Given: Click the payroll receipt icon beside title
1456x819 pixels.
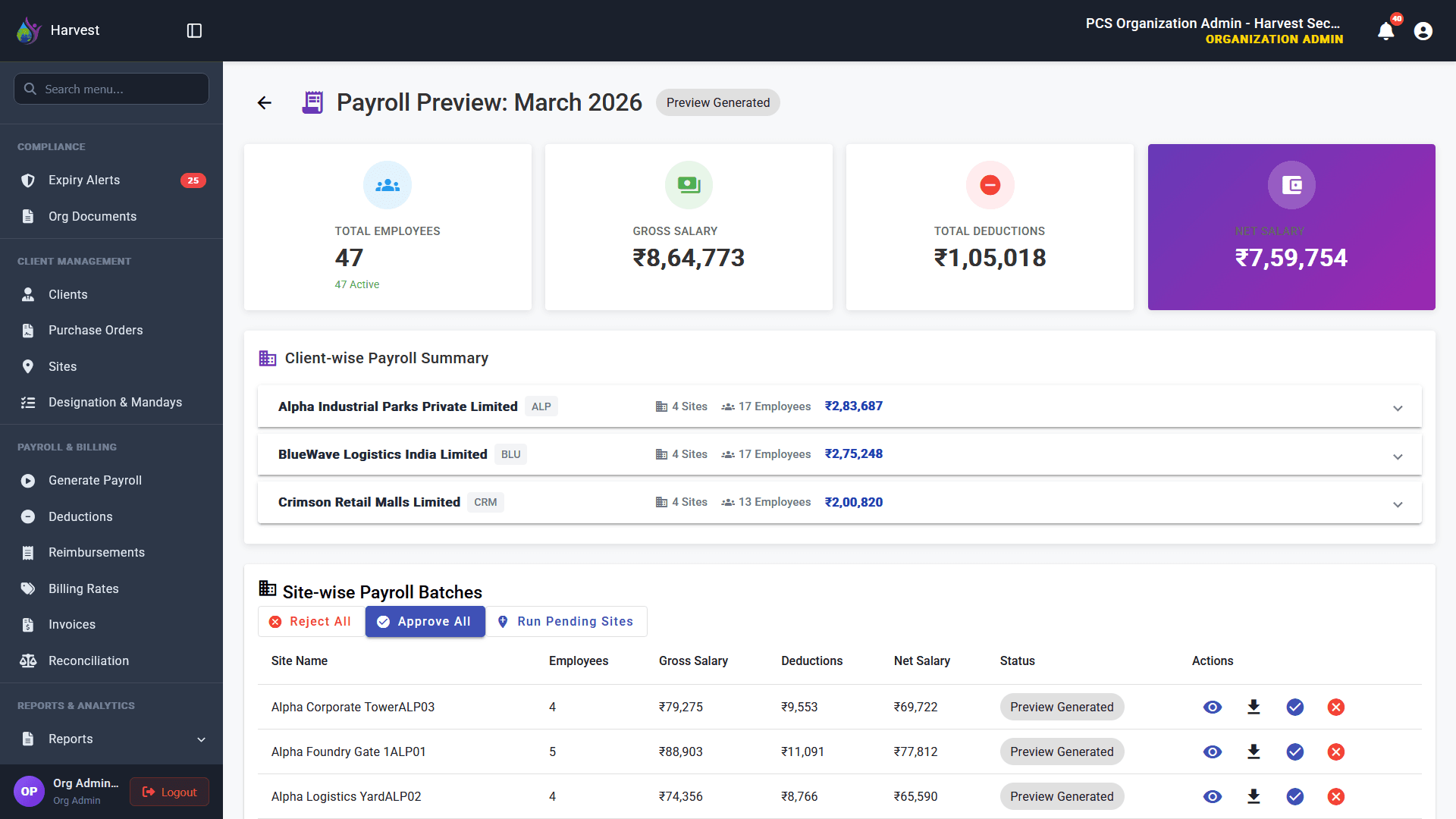Looking at the screenshot, I should (312, 102).
